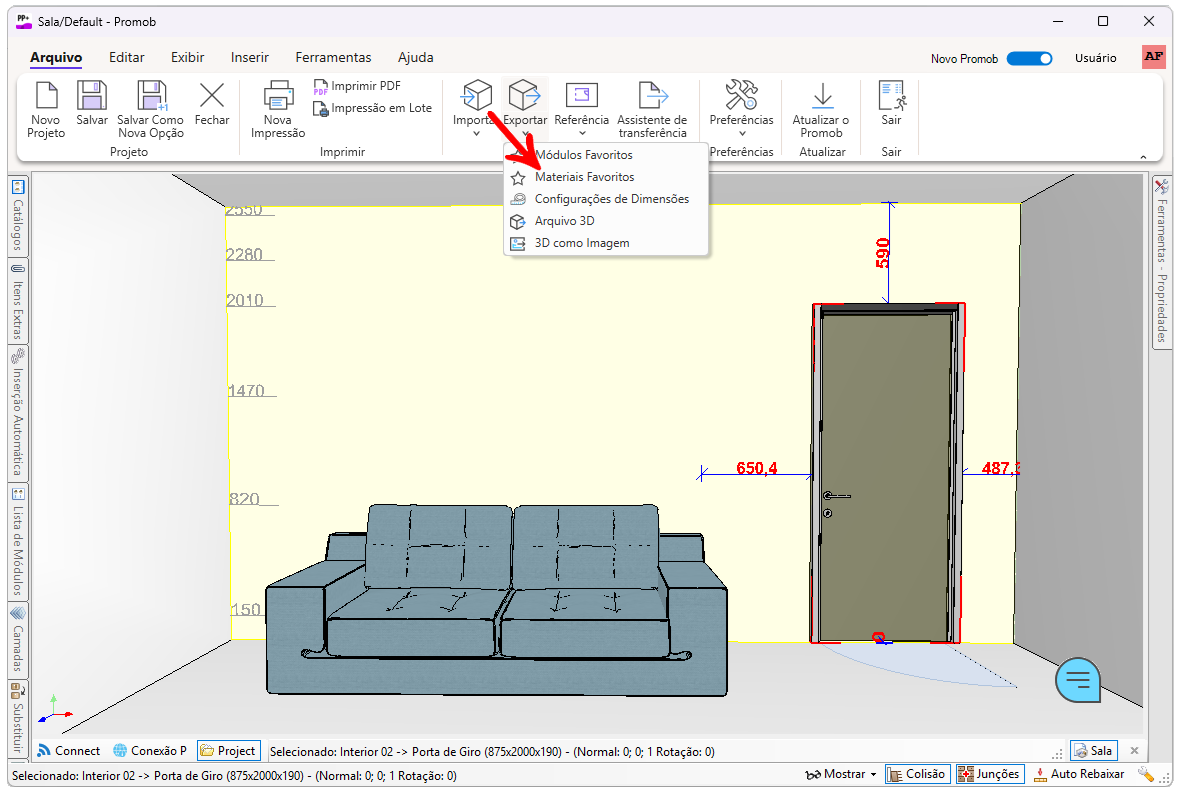Click the Sair exit icon

(x=891, y=96)
